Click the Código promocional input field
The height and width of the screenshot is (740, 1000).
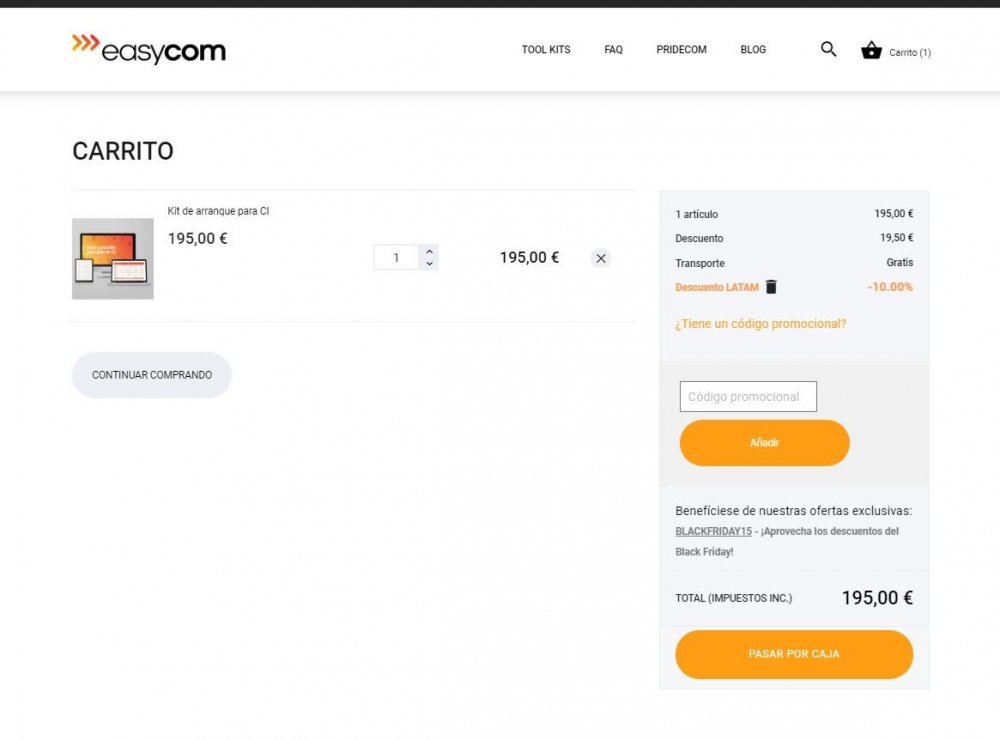(748, 396)
